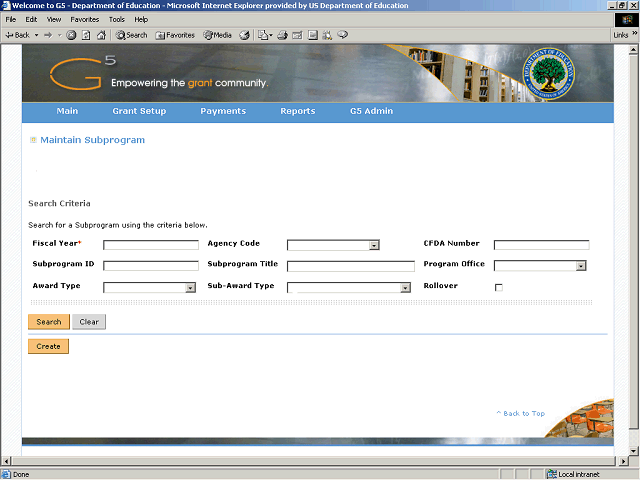The height and width of the screenshot is (480, 640).
Task: Click the Search button
Action: click(49, 322)
